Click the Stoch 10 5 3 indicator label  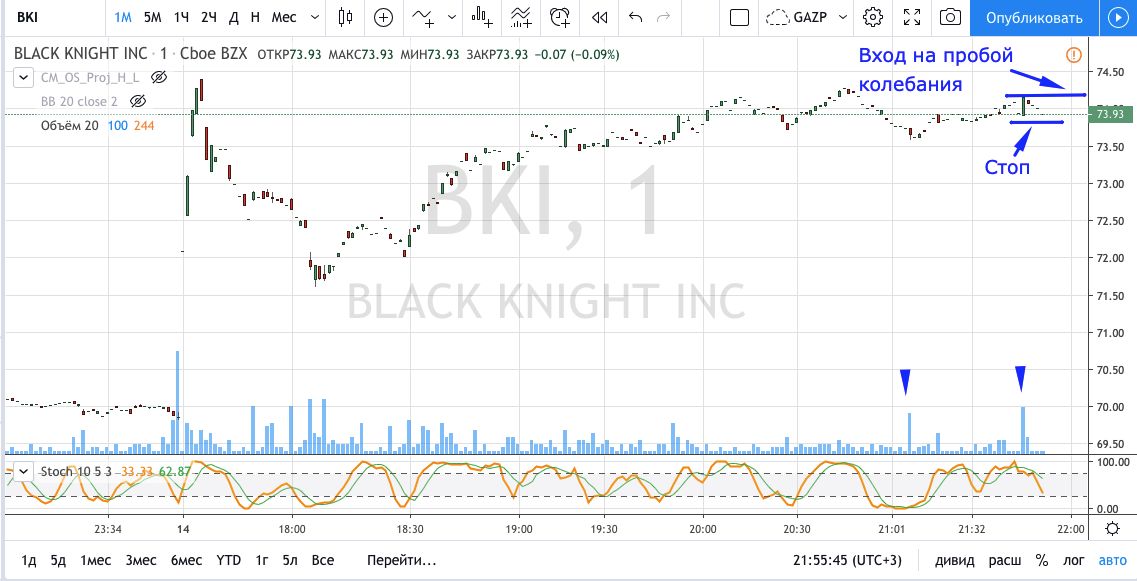78,471
